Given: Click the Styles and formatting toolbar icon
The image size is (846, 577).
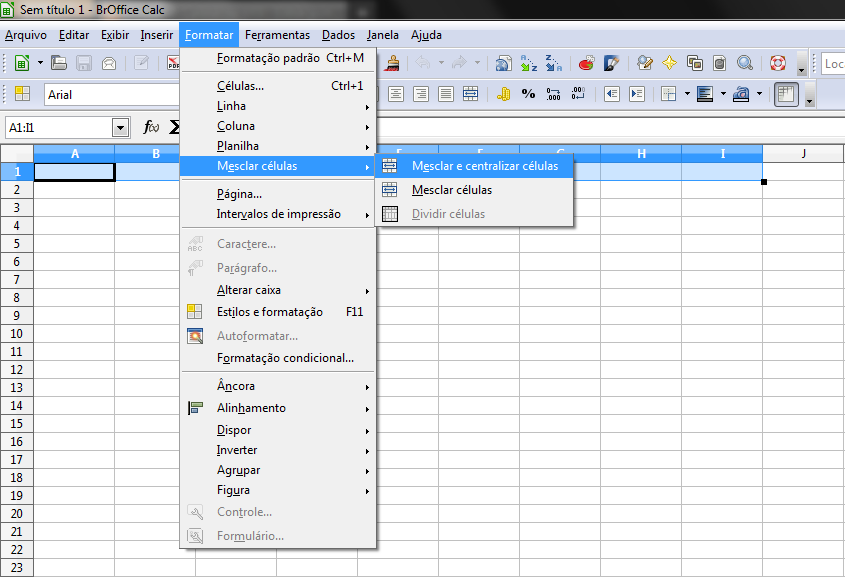Looking at the screenshot, I should tap(22, 94).
